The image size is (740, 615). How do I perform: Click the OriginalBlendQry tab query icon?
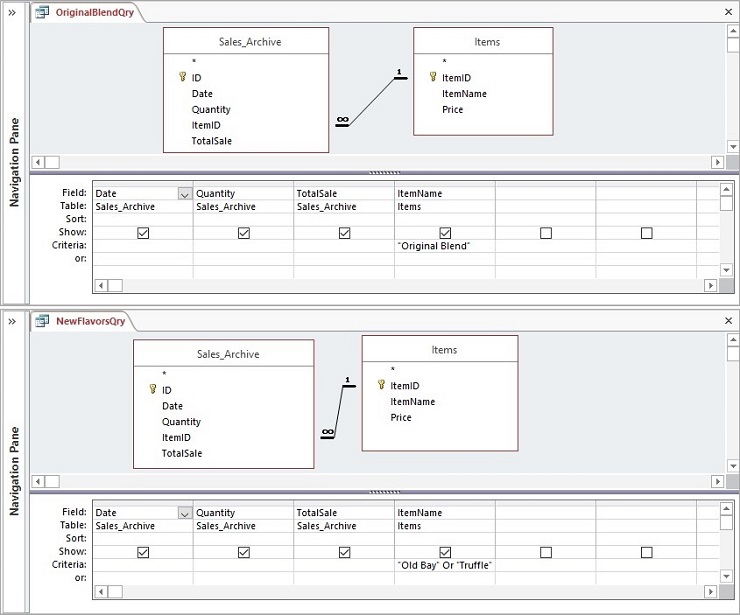pyautogui.click(x=43, y=13)
